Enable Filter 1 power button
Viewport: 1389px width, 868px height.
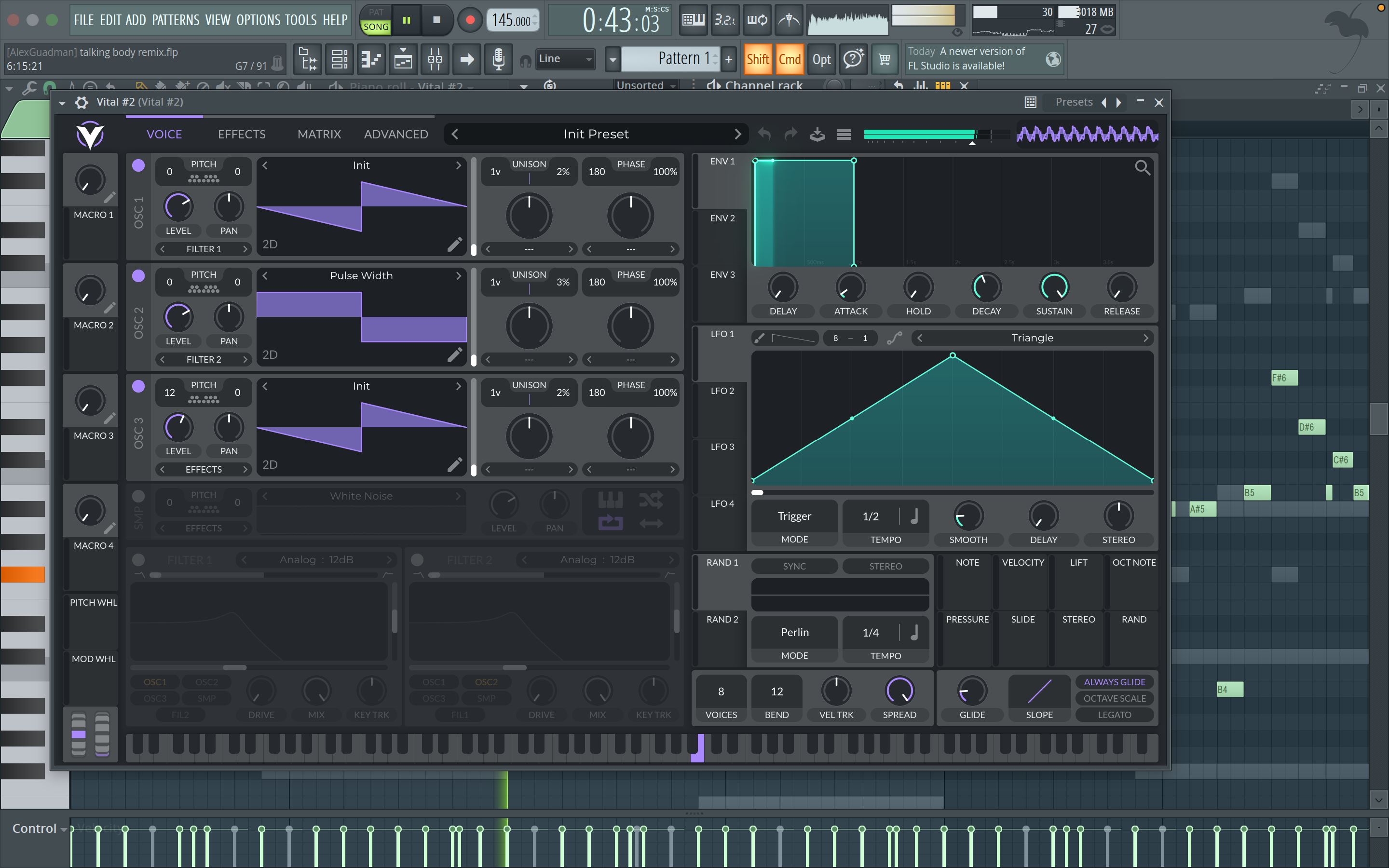pyautogui.click(x=138, y=560)
